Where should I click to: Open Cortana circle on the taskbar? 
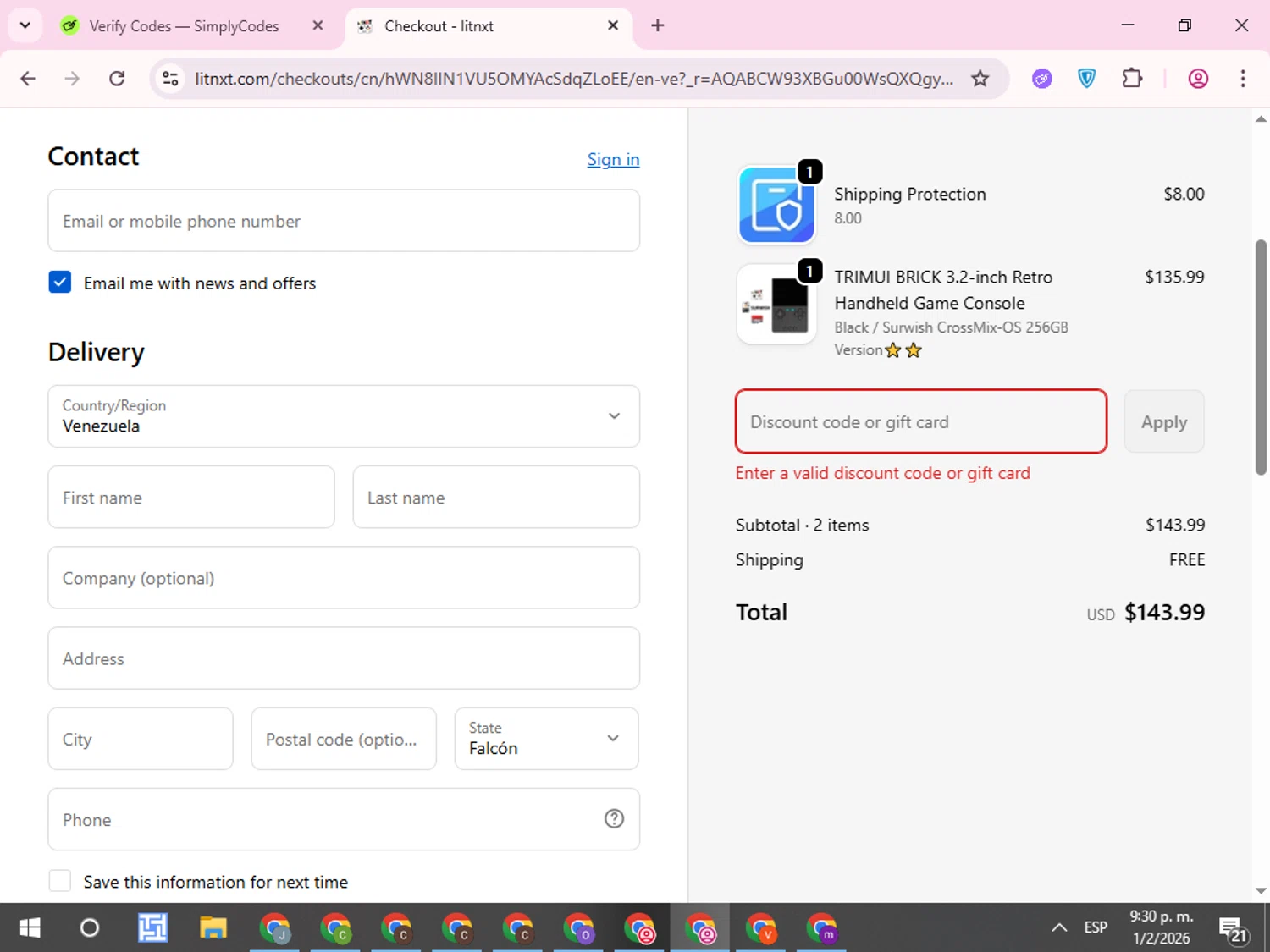point(89,927)
